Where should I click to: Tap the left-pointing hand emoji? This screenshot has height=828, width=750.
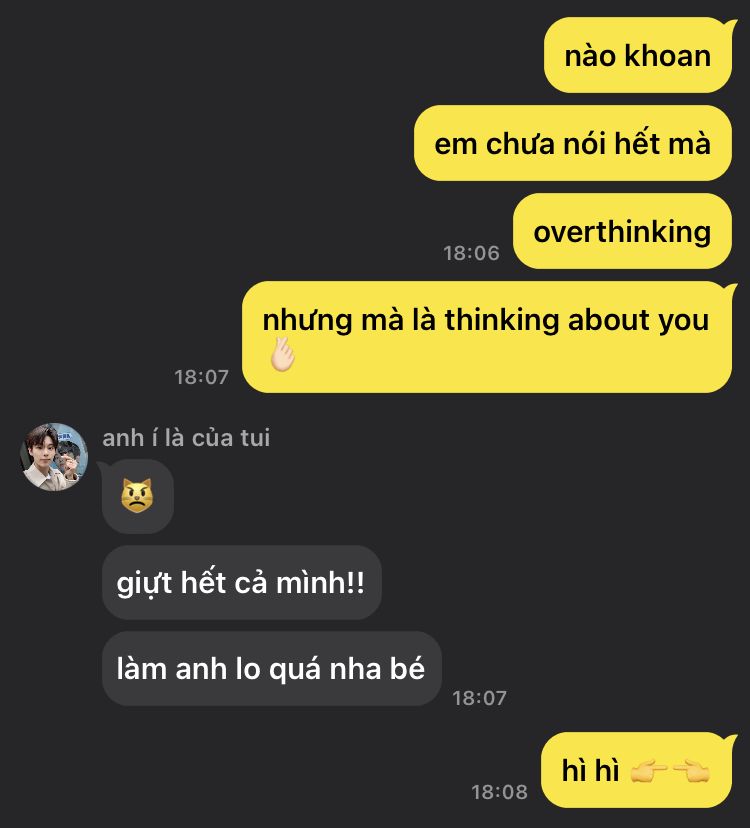pyautogui.click(x=691, y=770)
